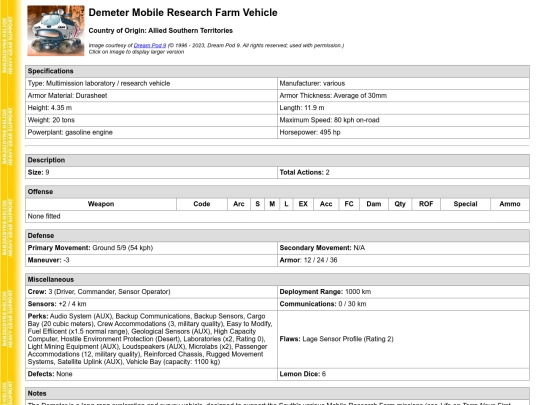The height and width of the screenshot is (405, 540).
Task: Click the page title Demeter Mobile Research Farm Vehicle
Action: (183, 13)
